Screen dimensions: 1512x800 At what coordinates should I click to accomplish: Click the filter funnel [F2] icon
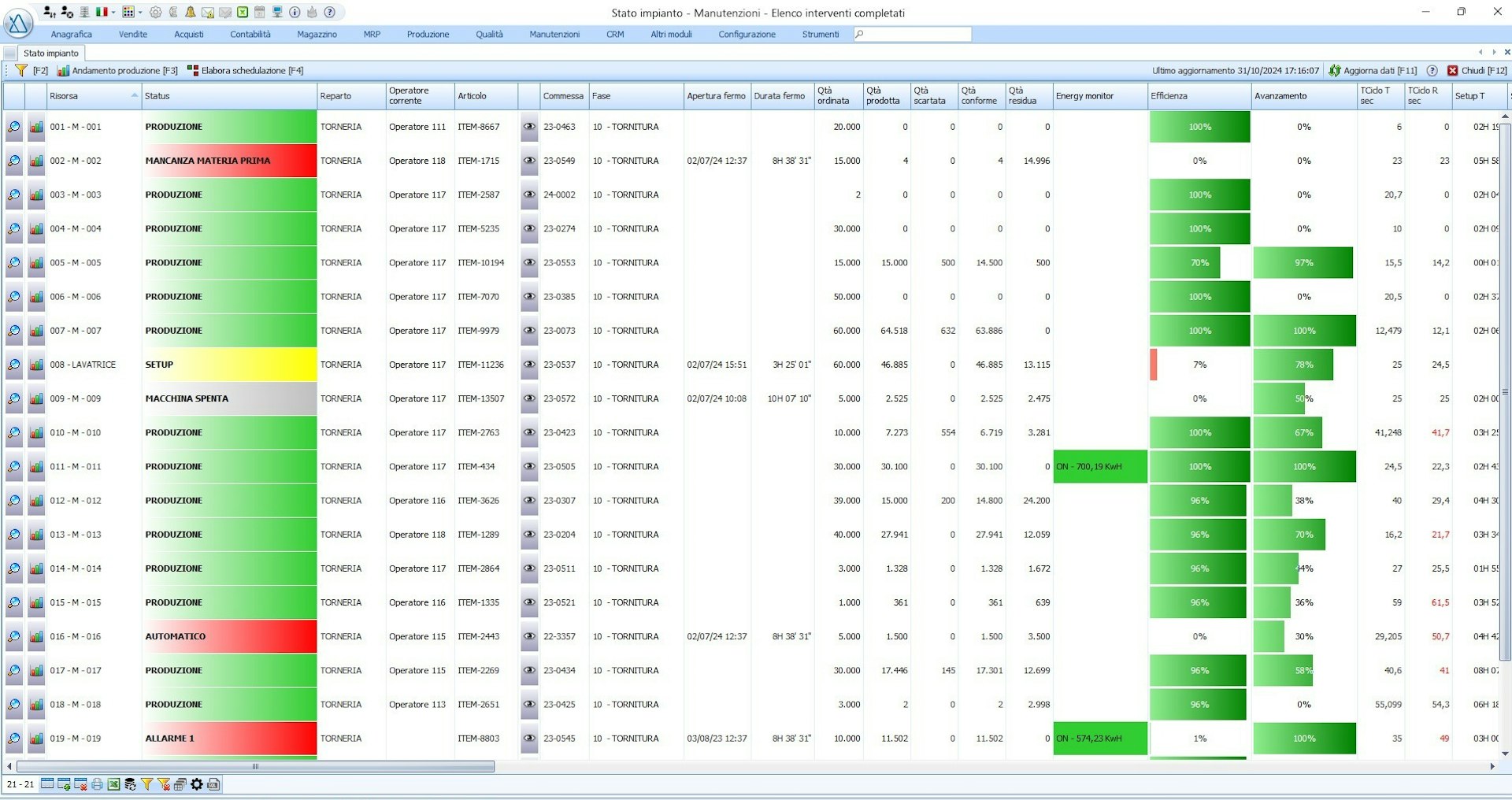[21, 70]
